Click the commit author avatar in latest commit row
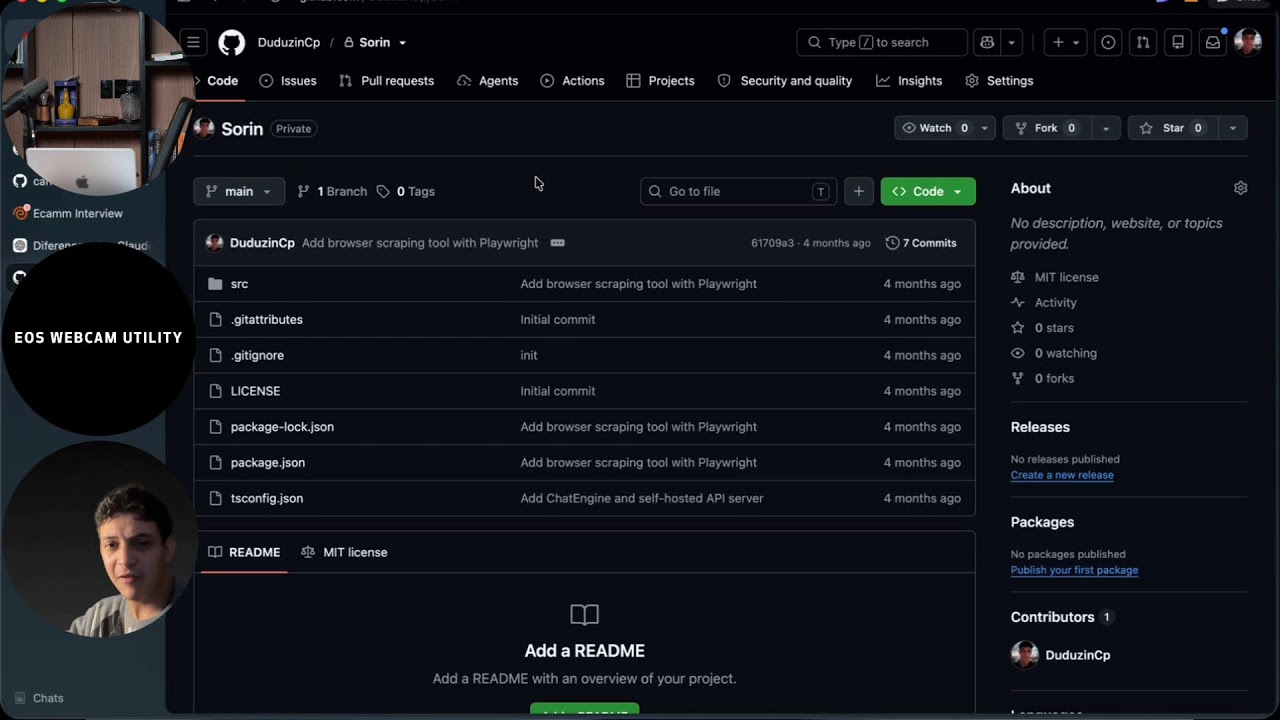Image resolution: width=1280 pixels, height=720 pixels. tap(214, 243)
